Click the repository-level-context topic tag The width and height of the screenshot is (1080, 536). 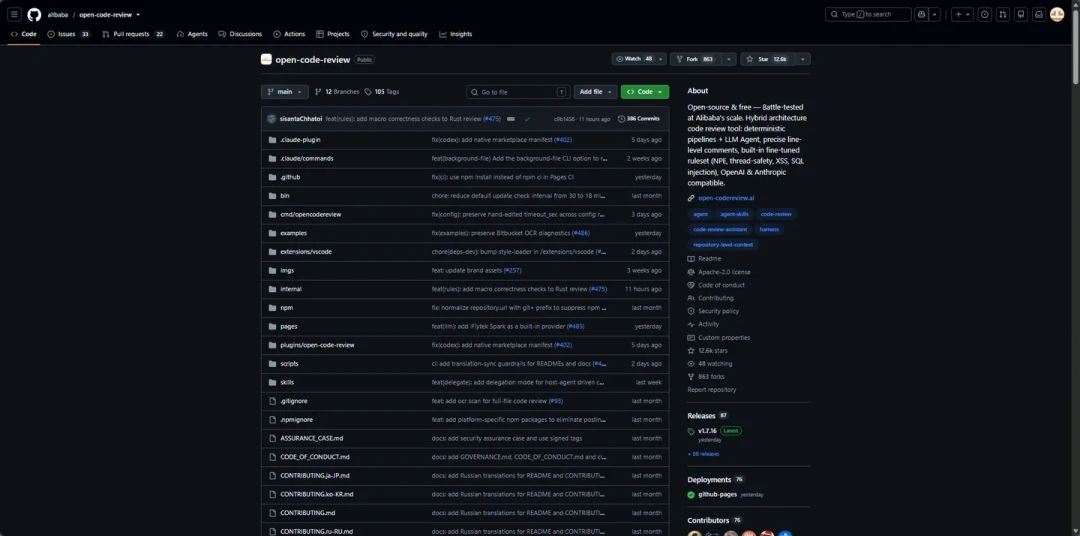[x=723, y=245]
